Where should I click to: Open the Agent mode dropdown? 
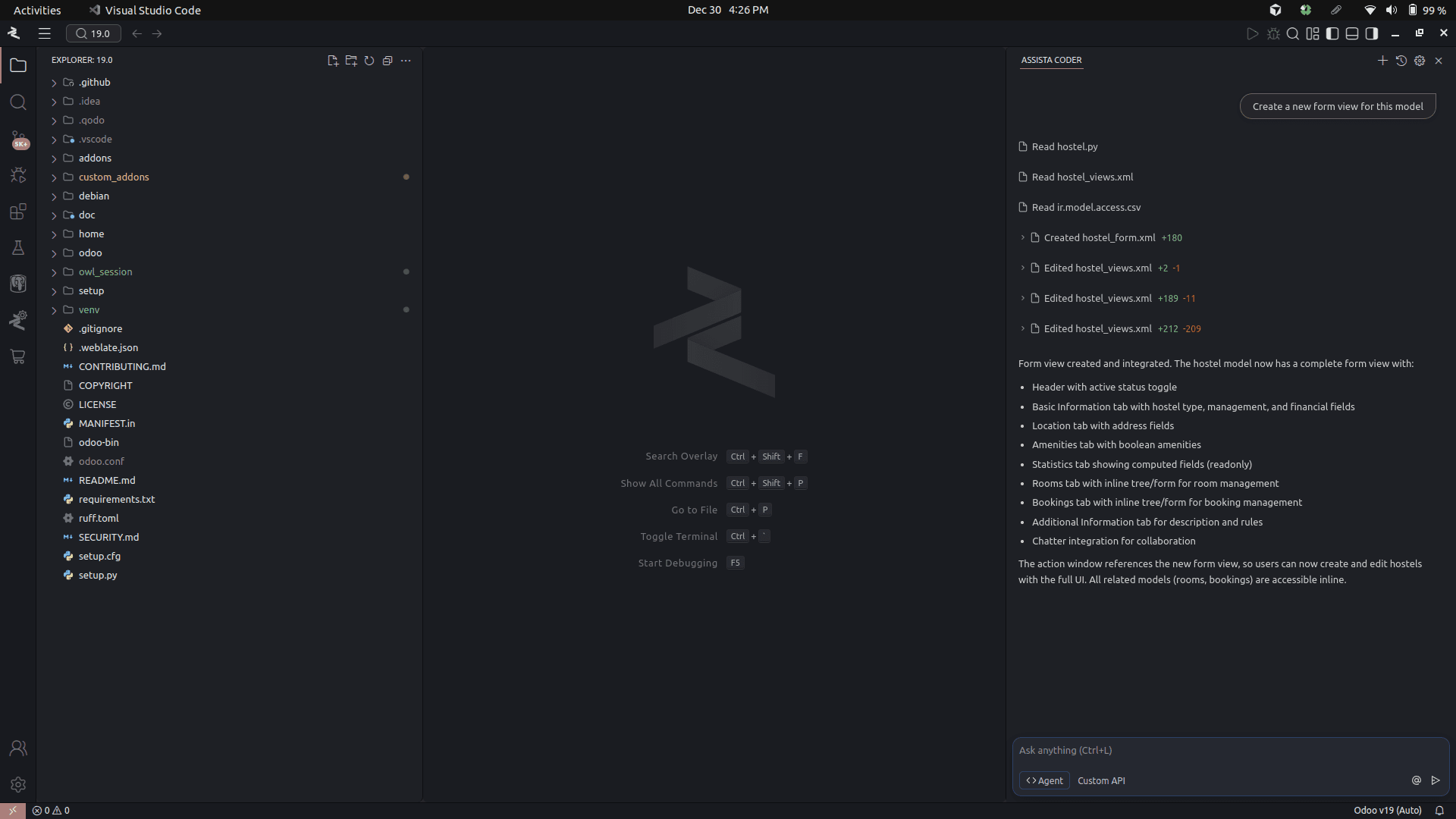click(1044, 780)
